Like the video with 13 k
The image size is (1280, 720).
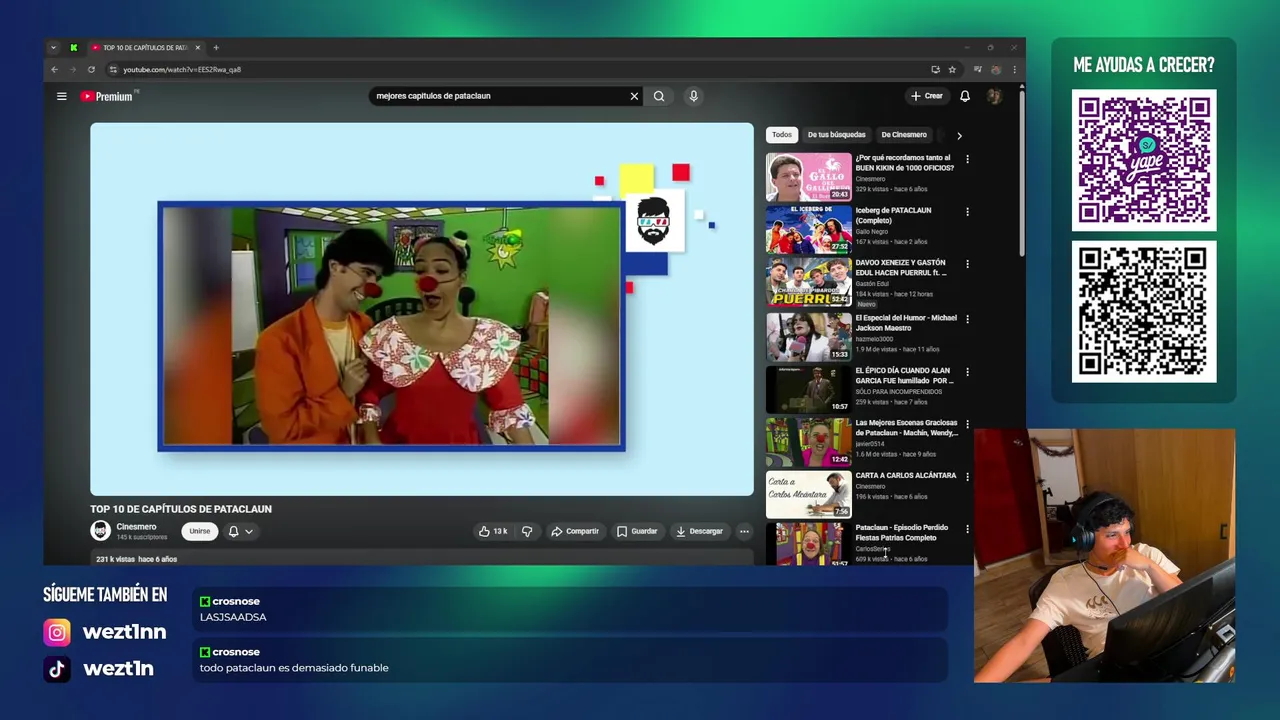point(493,531)
